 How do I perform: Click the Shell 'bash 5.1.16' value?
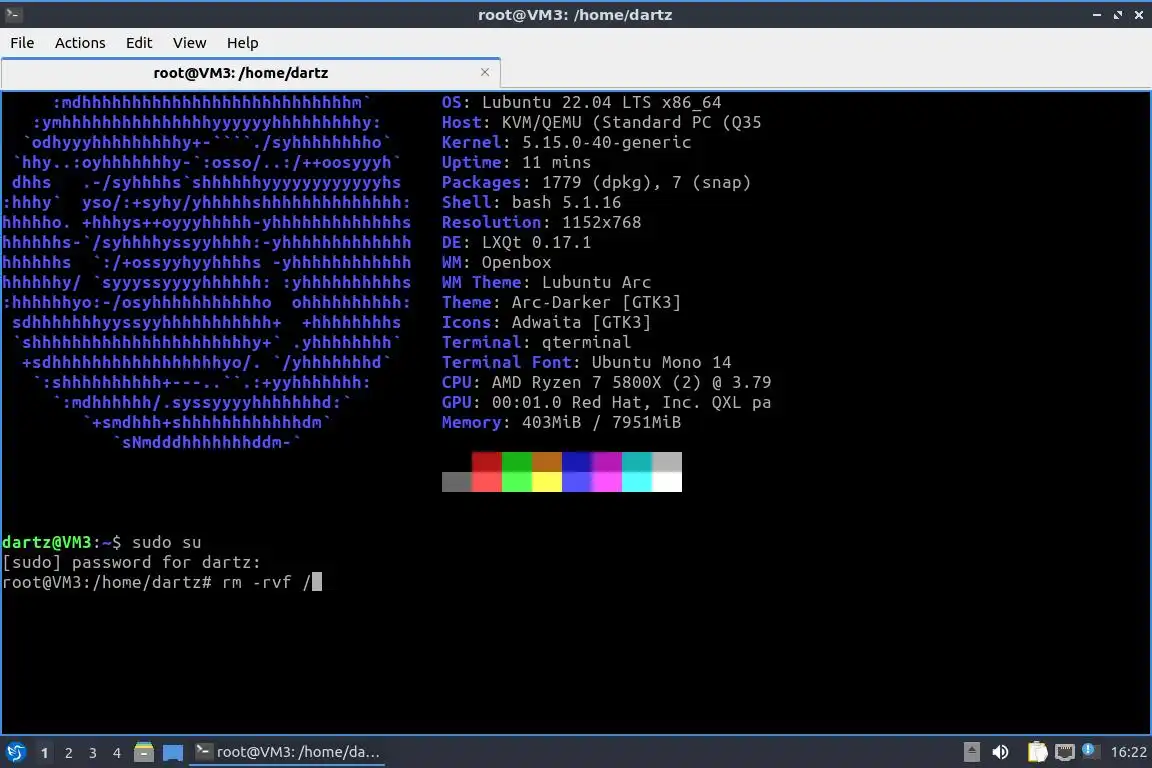pyautogui.click(x=566, y=202)
